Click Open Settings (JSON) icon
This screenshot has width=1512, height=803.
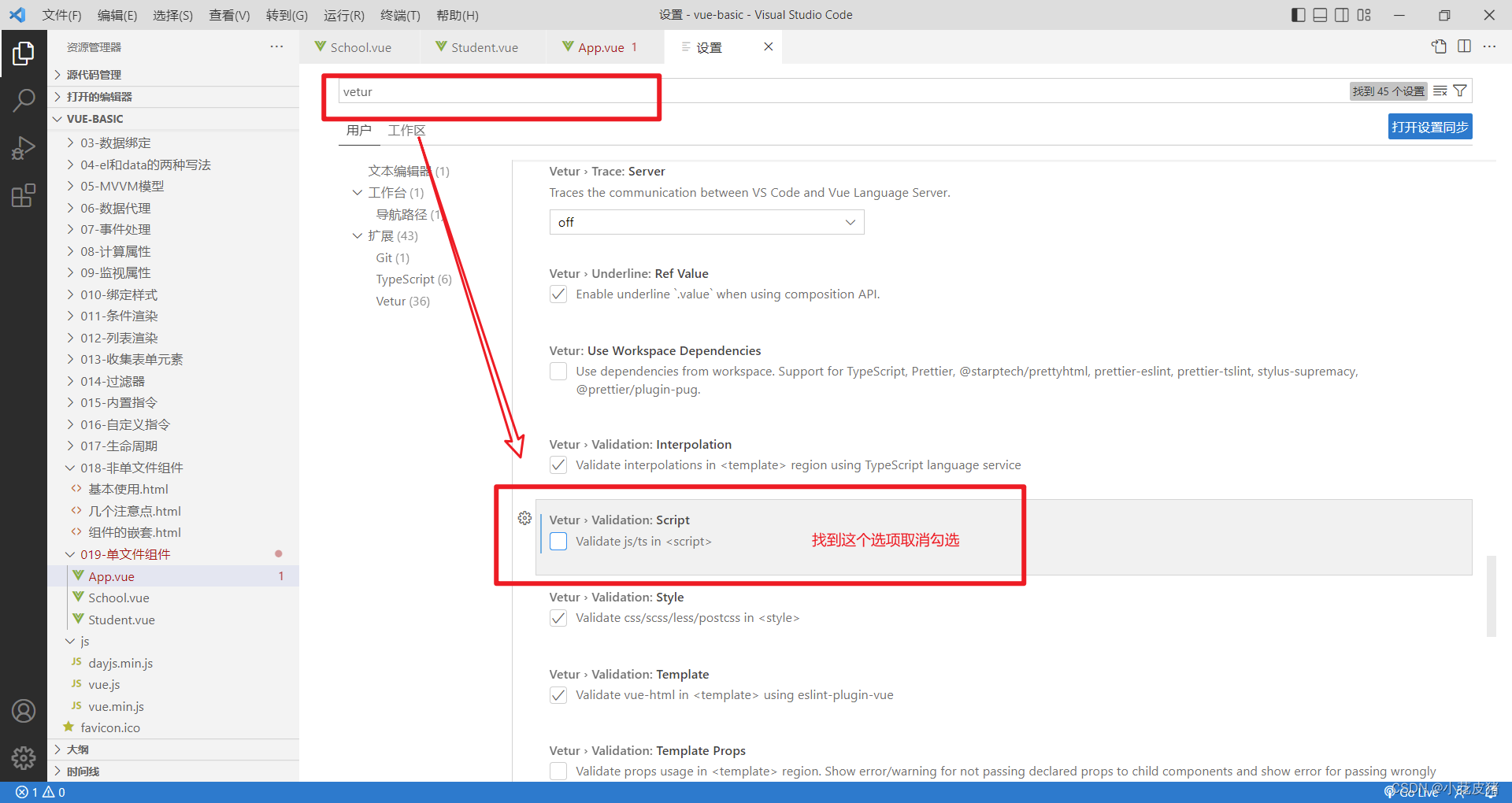[x=1439, y=46]
